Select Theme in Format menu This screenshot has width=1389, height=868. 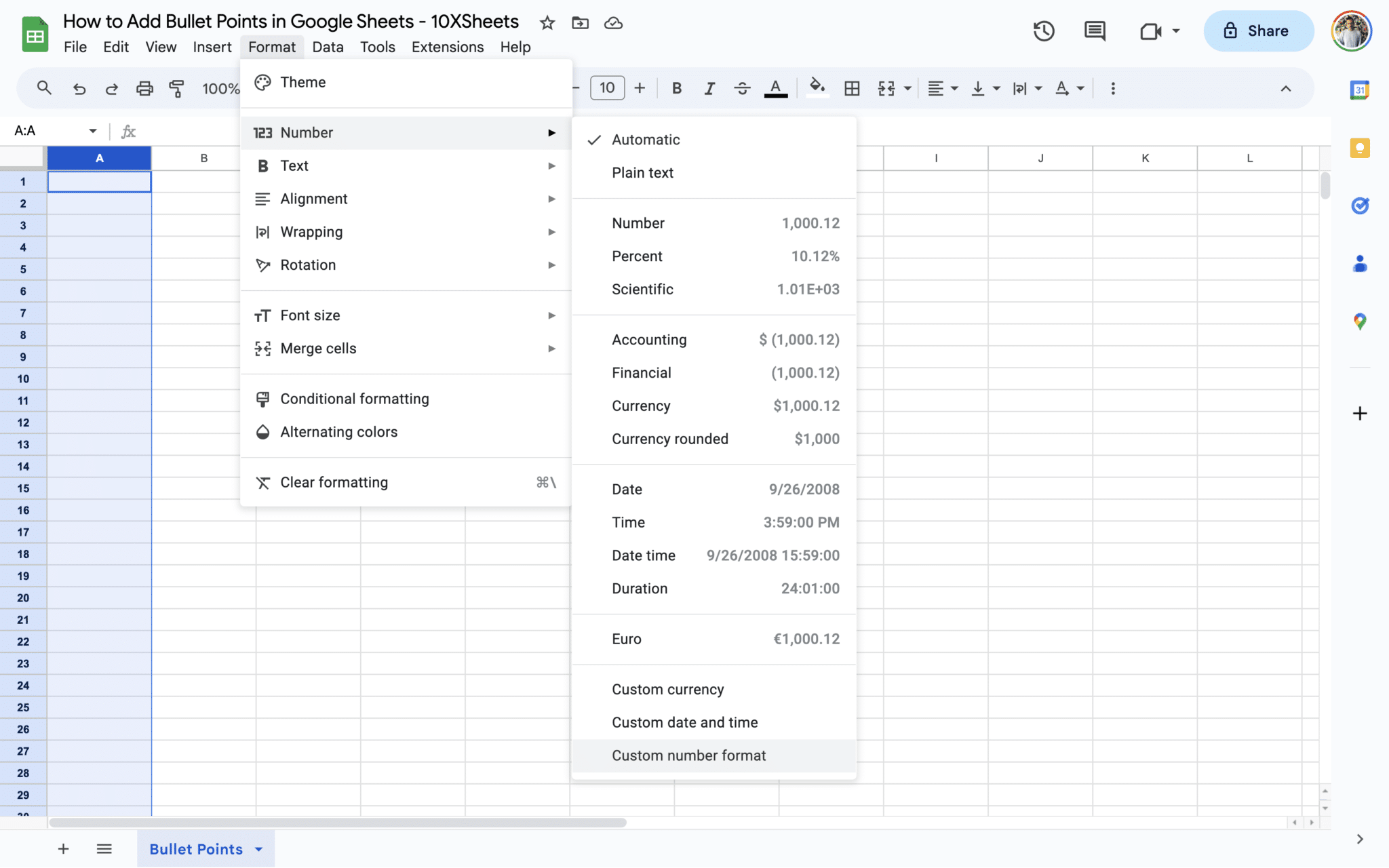(x=406, y=82)
